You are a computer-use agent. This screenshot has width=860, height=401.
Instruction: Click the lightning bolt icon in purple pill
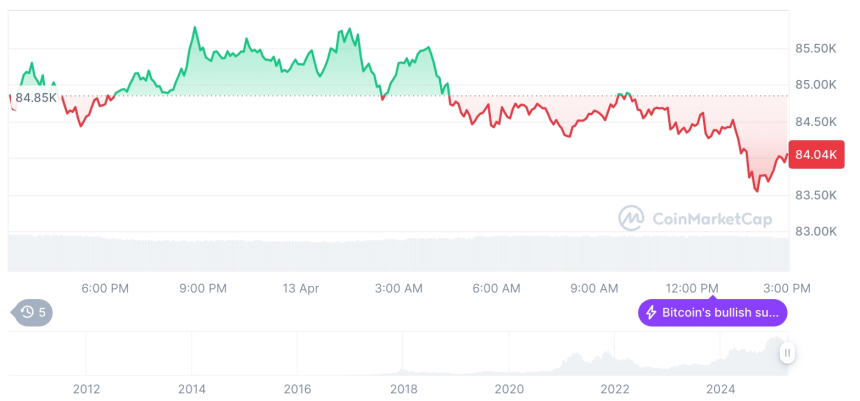pyautogui.click(x=651, y=313)
